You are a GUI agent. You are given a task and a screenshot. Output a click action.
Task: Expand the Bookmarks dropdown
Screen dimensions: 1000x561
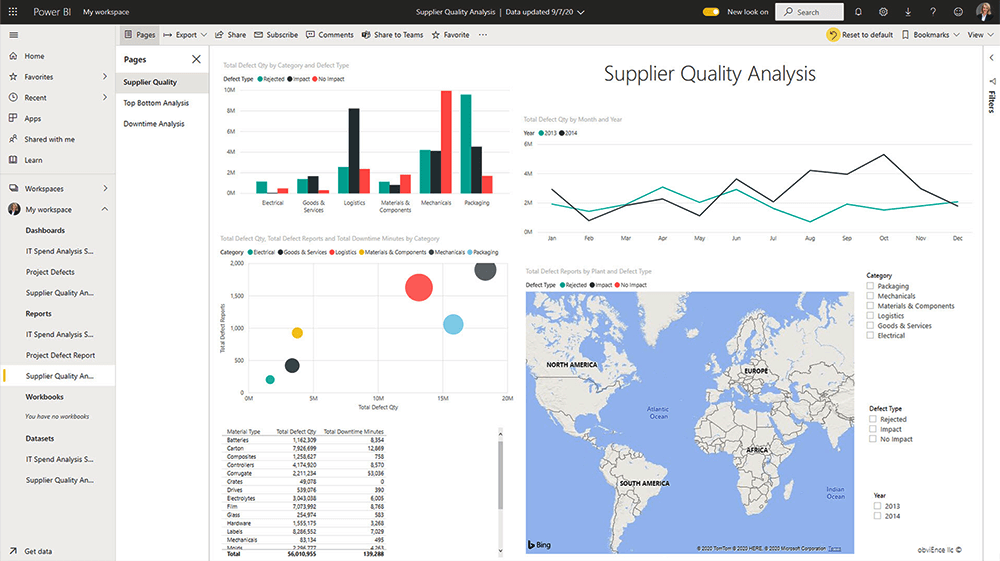point(930,35)
